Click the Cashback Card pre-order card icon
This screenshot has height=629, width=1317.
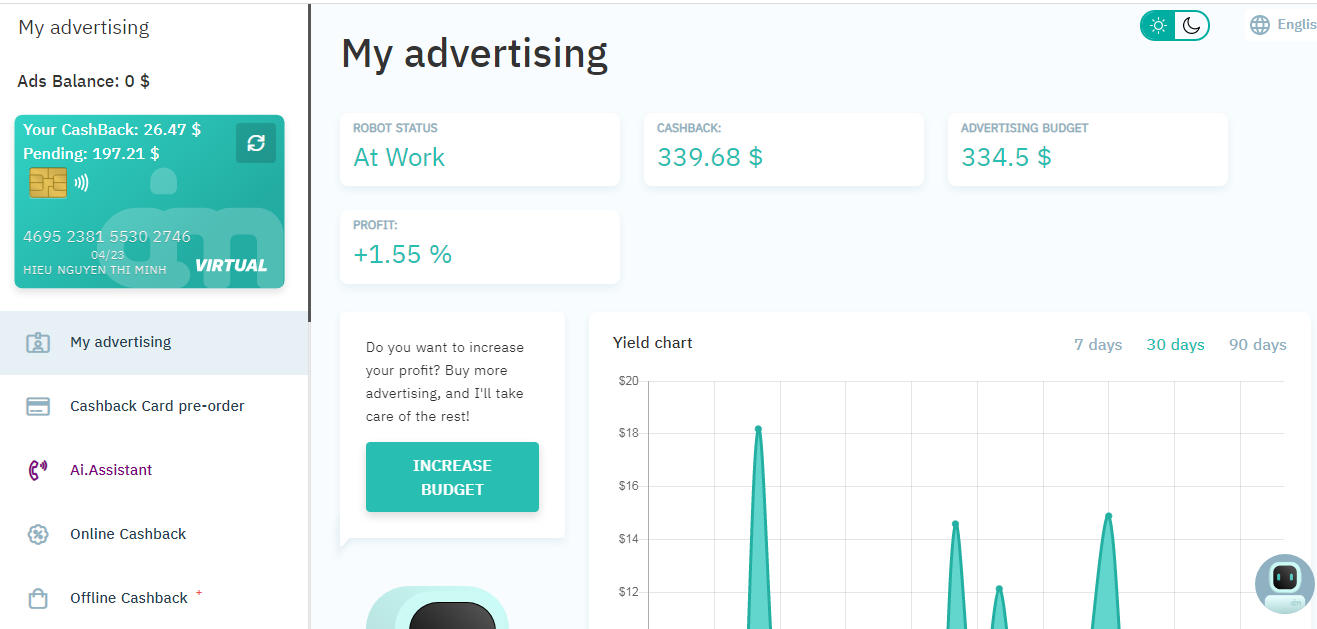[x=38, y=407]
